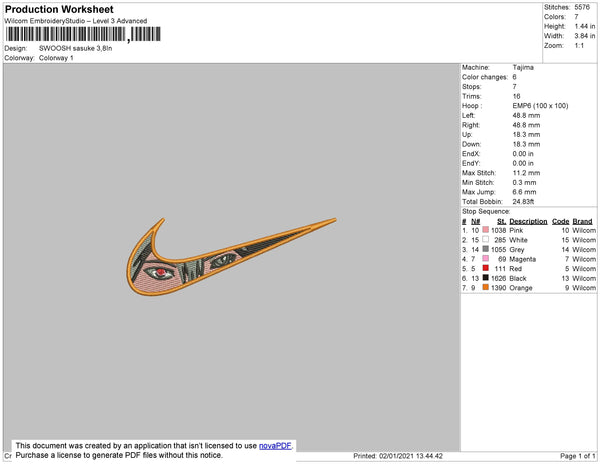
Task: Click the 'Stop Sequence:' heading
Action: click(x=486, y=212)
